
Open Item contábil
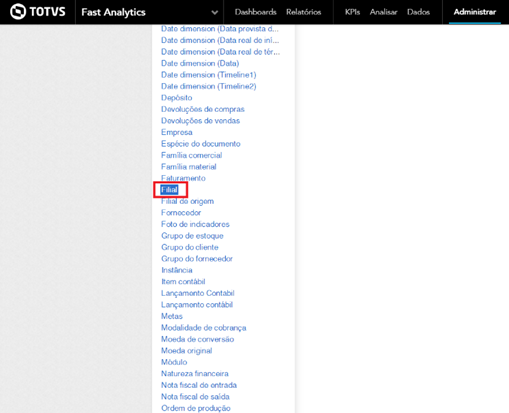pyautogui.click(x=183, y=282)
